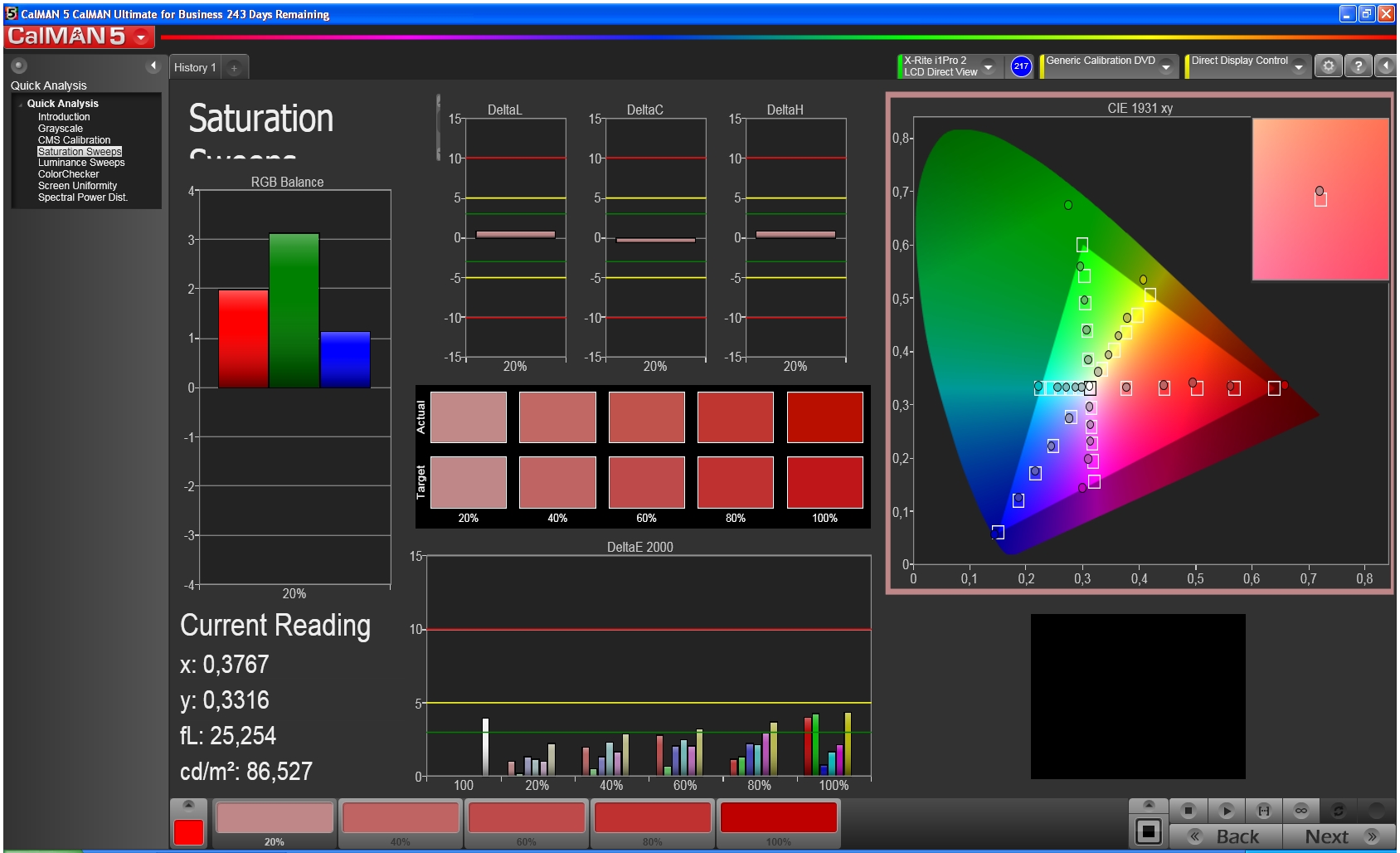Click the Target 80% color patch
Screen dimensions: 1400x853
coord(736,482)
